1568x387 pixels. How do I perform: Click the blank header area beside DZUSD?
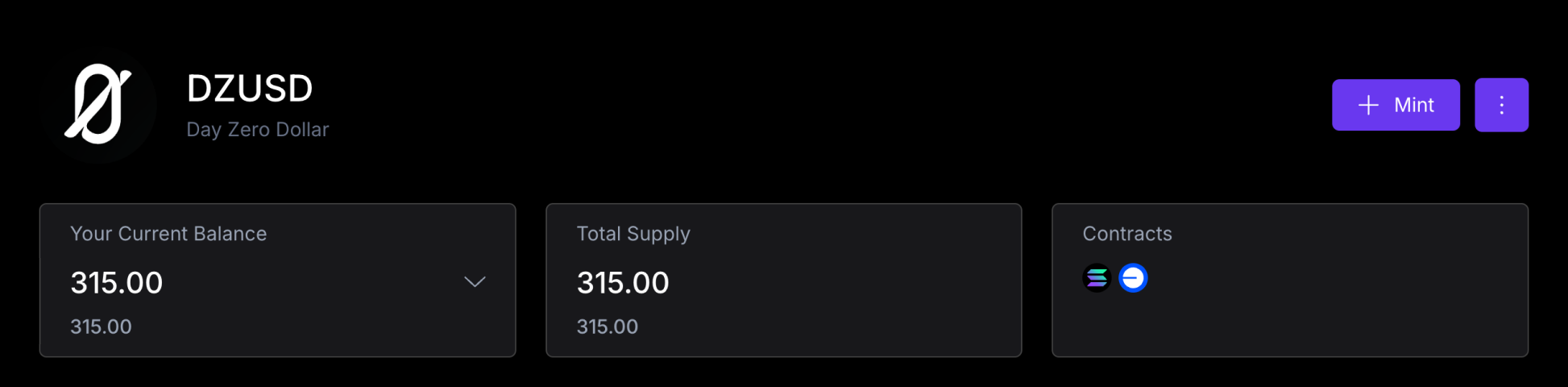tap(806, 105)
